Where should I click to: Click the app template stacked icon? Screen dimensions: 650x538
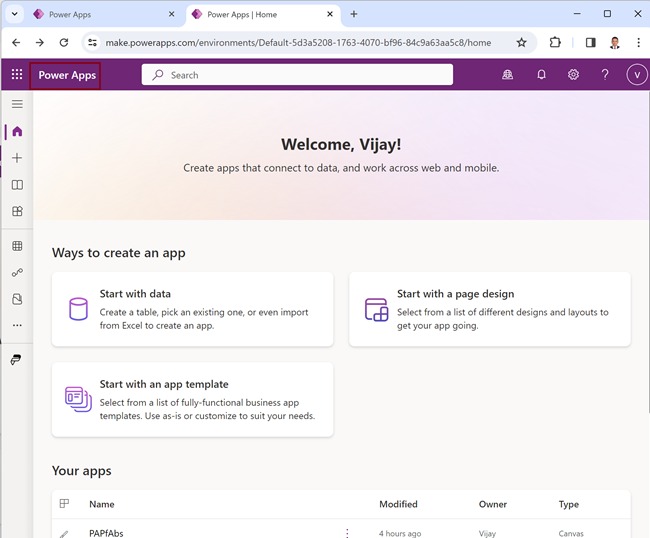click(x=78, y=399)
